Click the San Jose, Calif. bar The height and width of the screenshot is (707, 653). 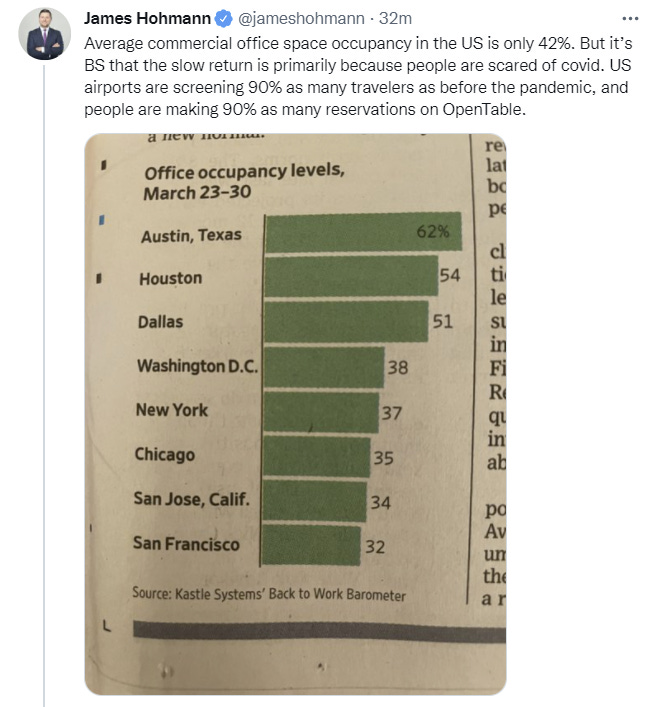(x=314, y=500)
